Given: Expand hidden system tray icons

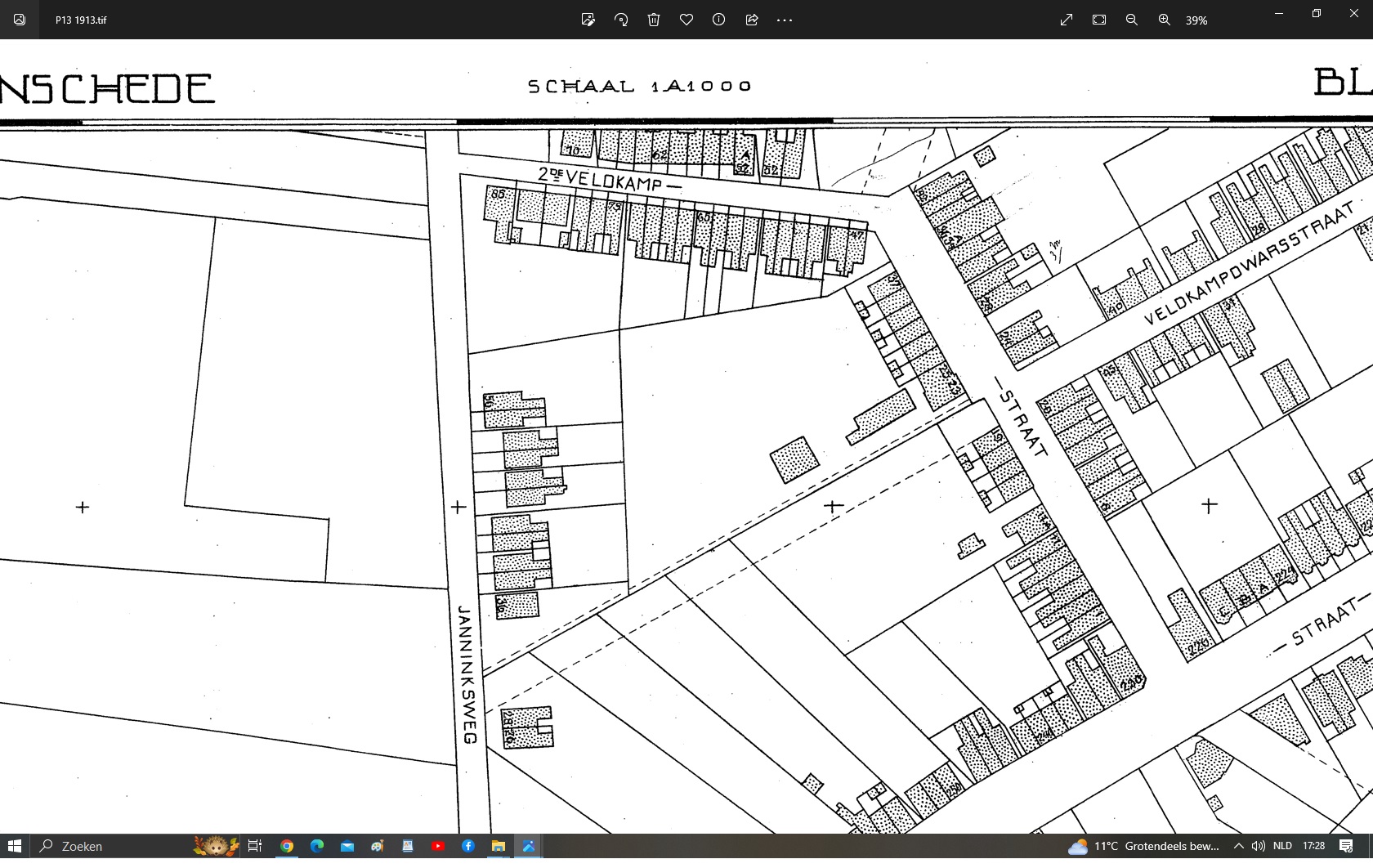Looking at the screenshot, I should [x=1238, y=846].
